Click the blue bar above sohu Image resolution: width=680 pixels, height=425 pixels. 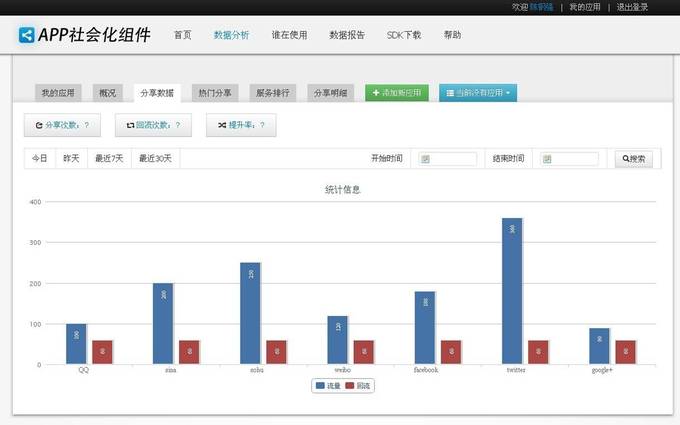(x=250, y=313)
